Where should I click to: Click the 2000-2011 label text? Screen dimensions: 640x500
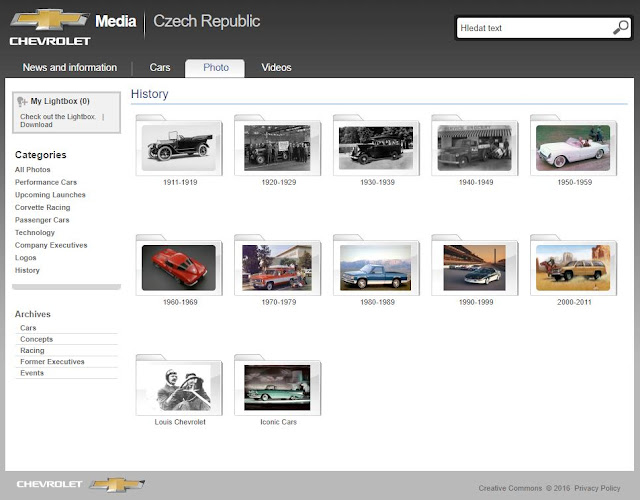tap(574, 302)
